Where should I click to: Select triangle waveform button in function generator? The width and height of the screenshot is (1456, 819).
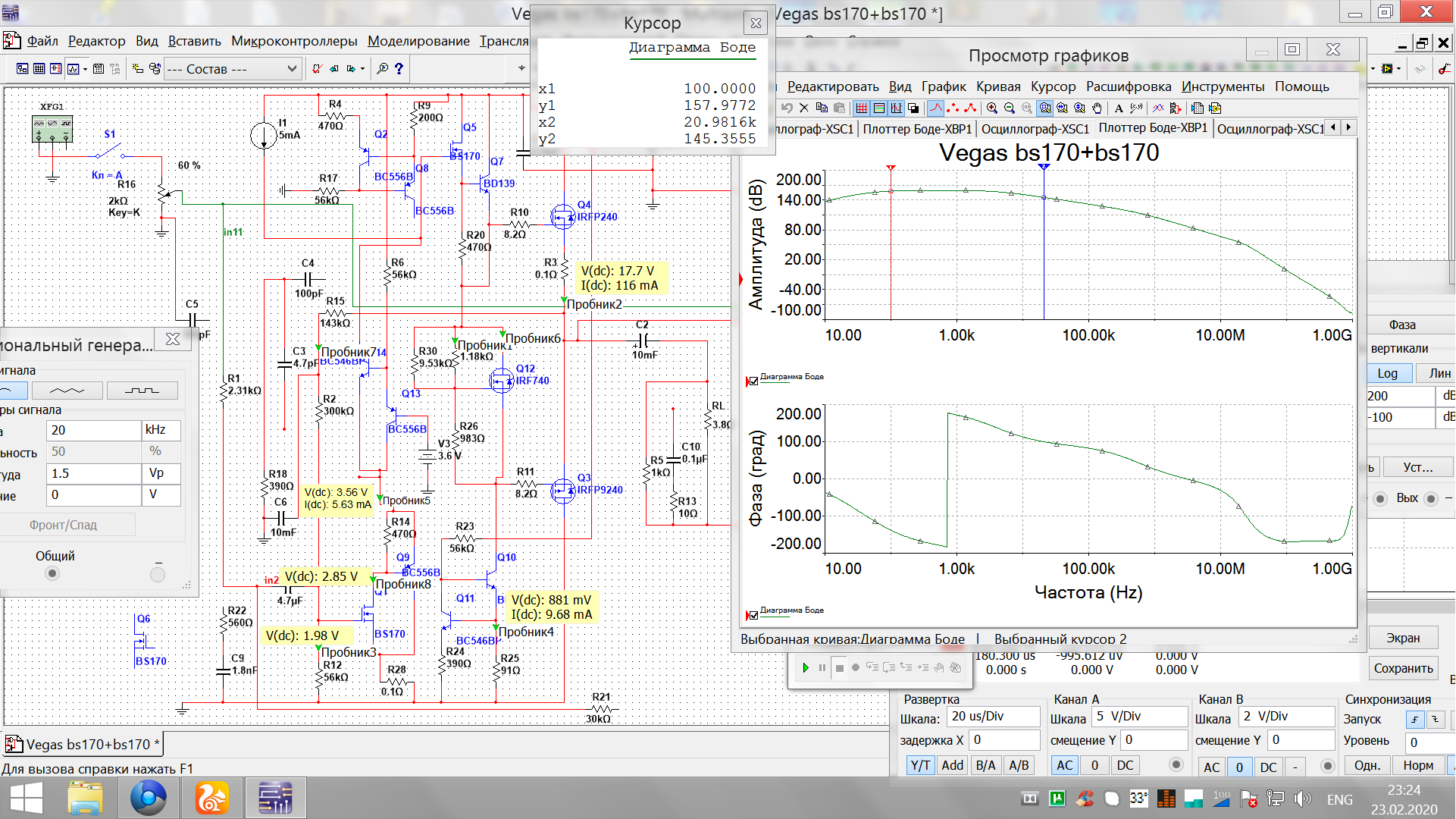(67, 391)
